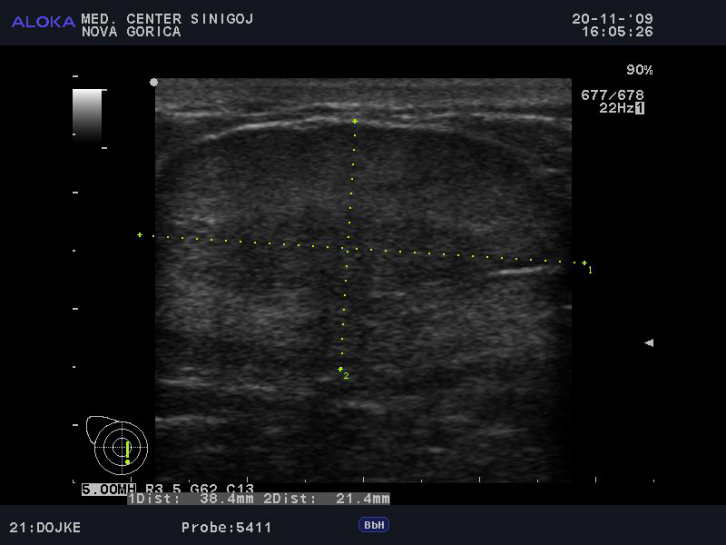726x545 pixels.
Task: Click the 22Hz frame rate text
Action: (x=616, y=108)
